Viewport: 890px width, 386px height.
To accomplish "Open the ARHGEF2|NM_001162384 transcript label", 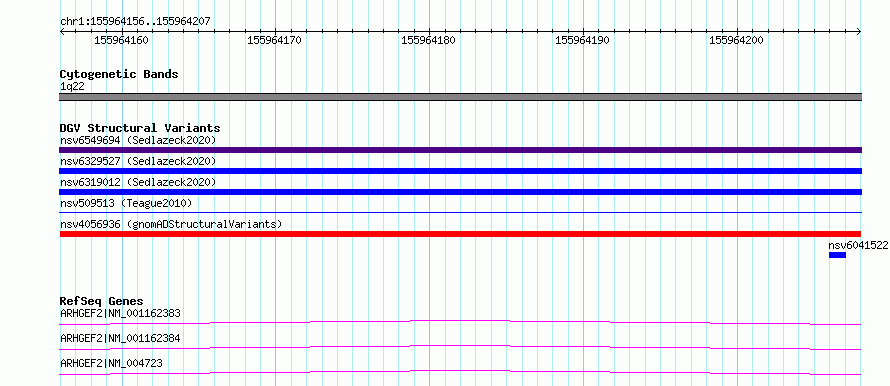I will [120, 338].
